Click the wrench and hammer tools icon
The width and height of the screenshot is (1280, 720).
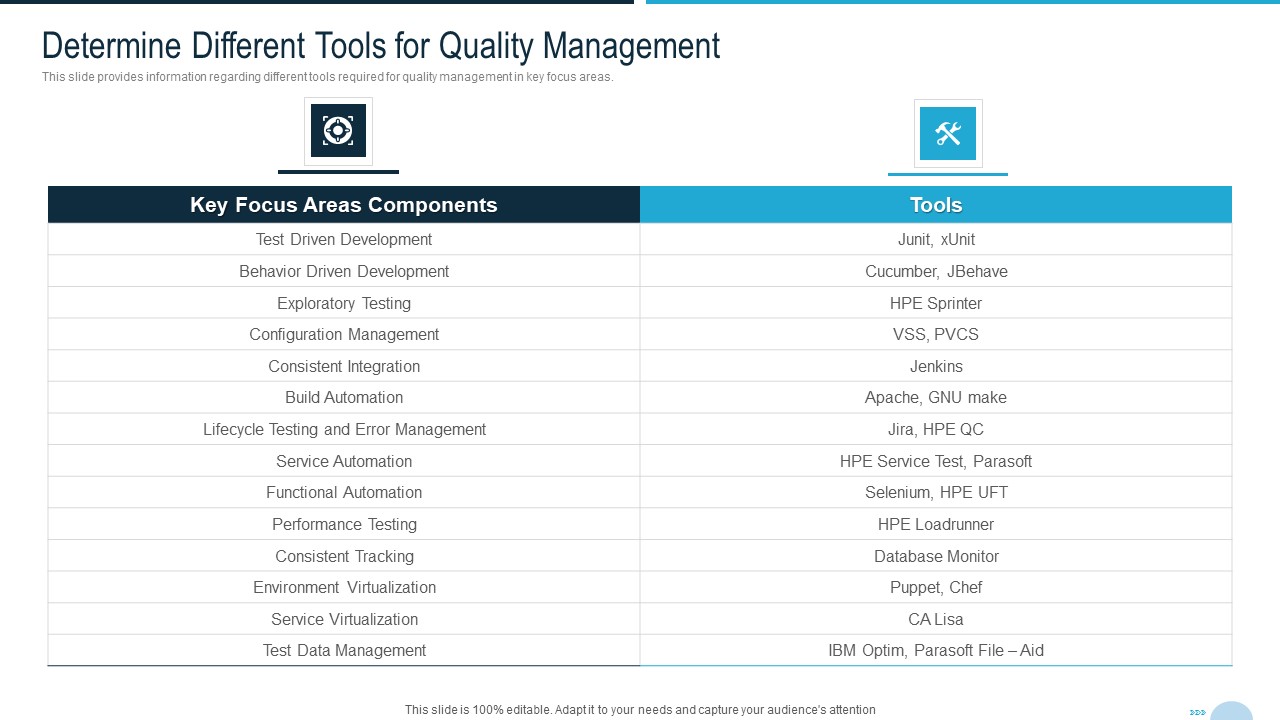tap(948, 133)
